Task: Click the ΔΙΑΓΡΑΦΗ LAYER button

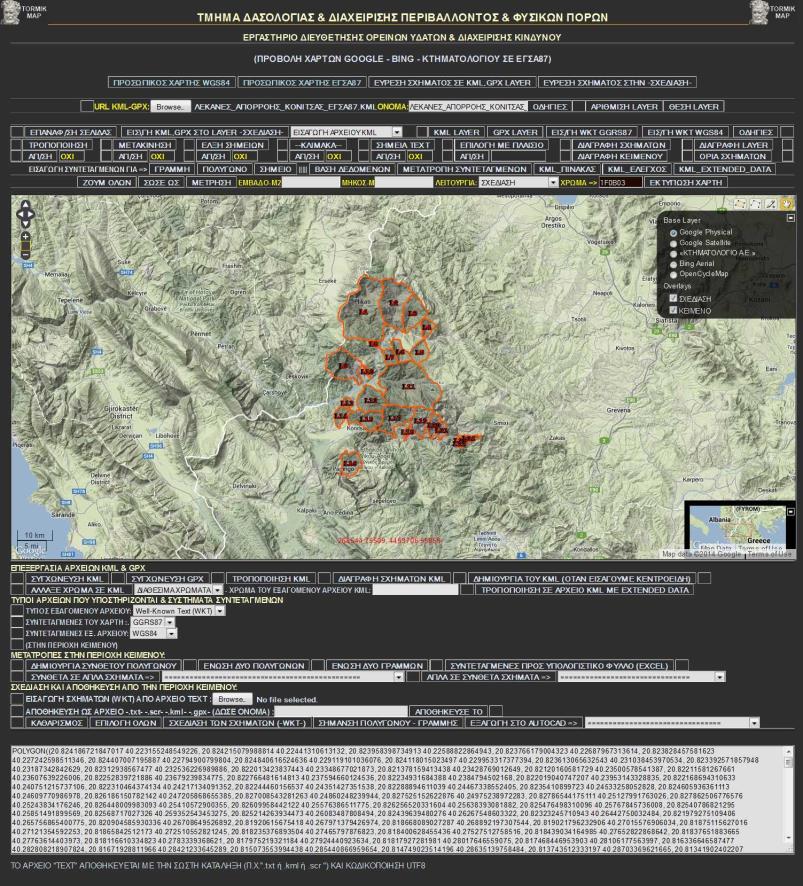Action: 733,145
